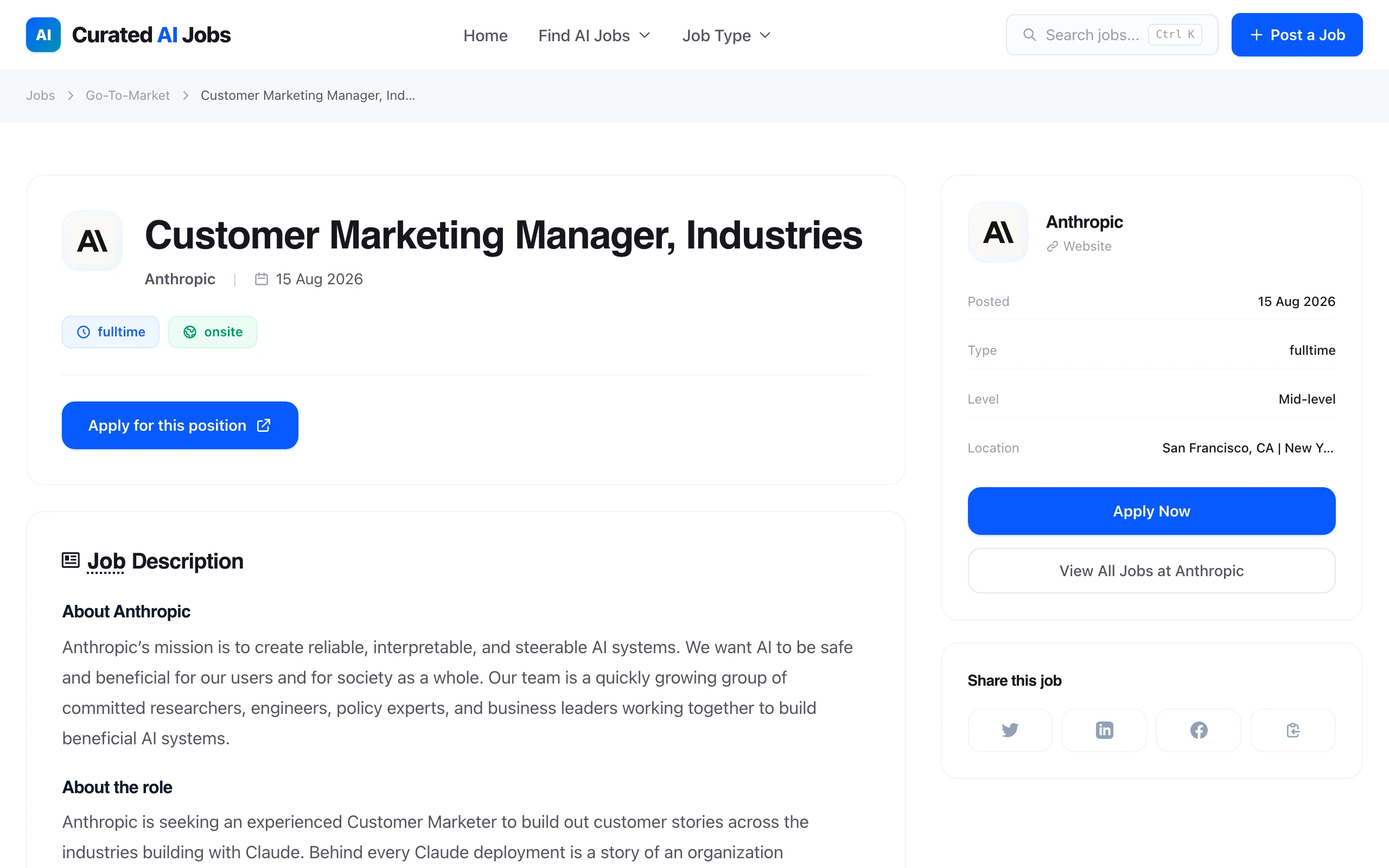Click Apply for this position button
The image size is (1389, 868).
[x=180, y=425]
